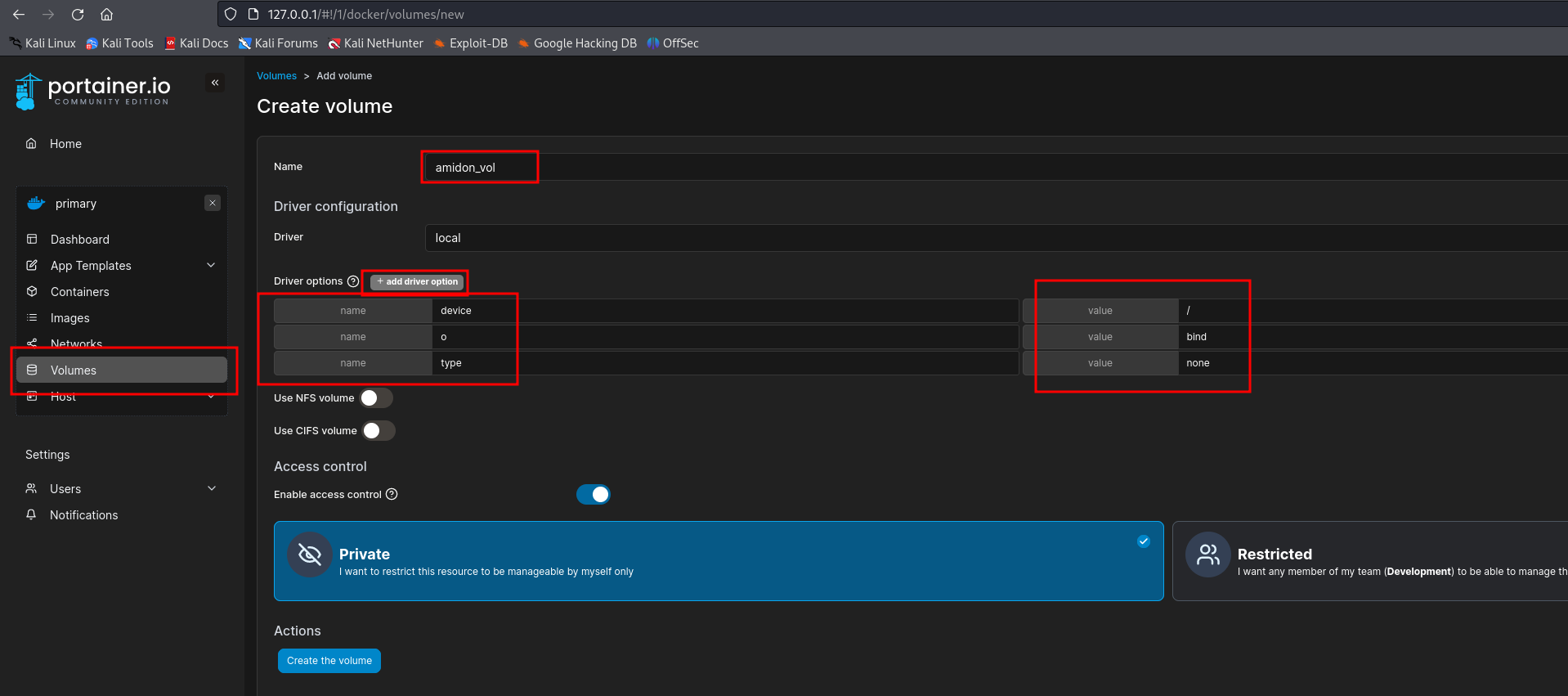
Task: Reload the page with refresh icon
Action: 78,14
